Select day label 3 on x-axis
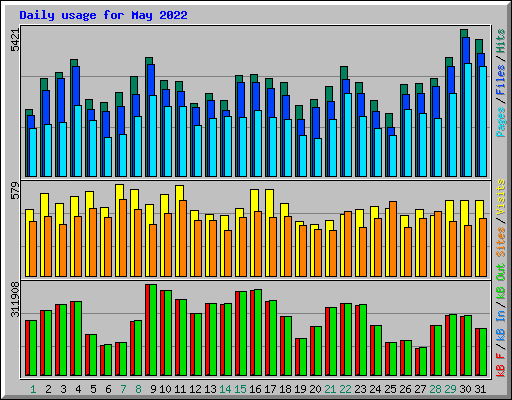The width and height of the screenshot is (512, 400). (63, 389)
